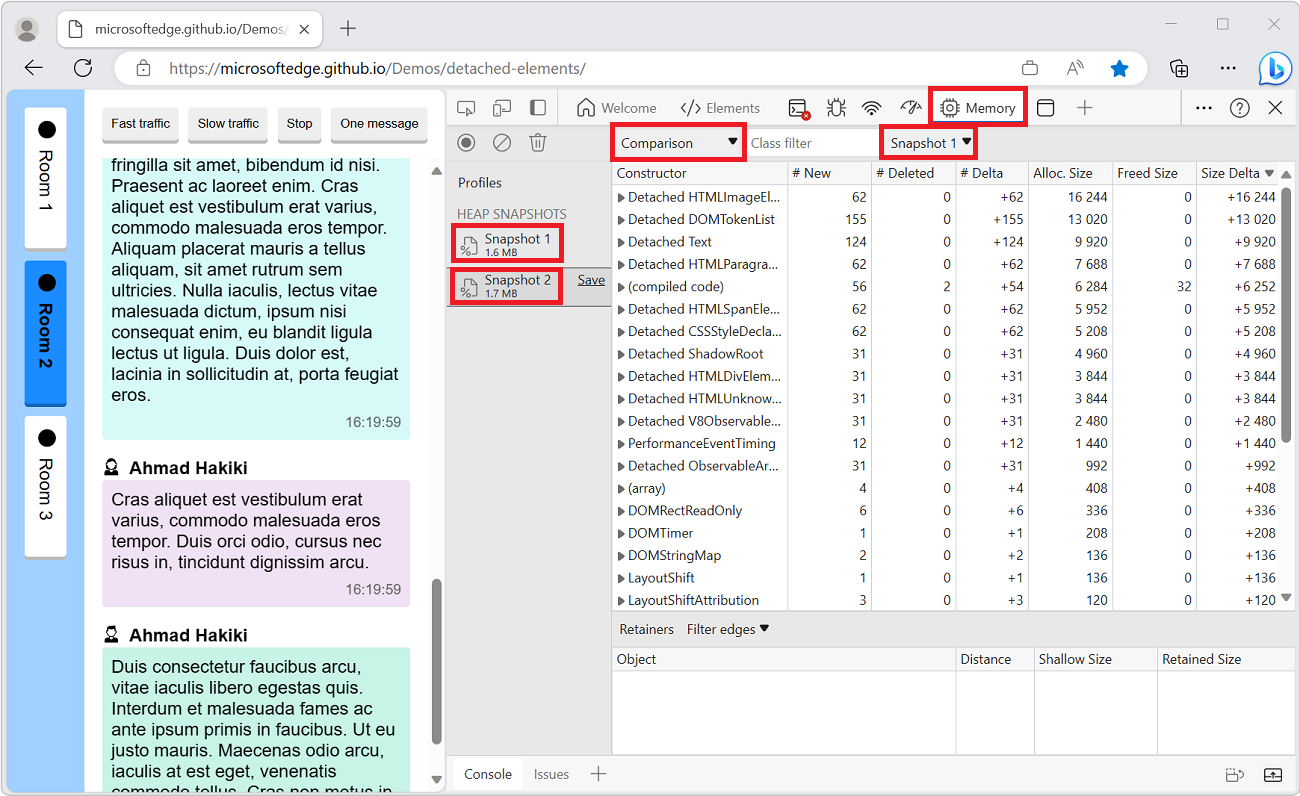
Task: Switch to the Elements tab
Action: (720, 108)
